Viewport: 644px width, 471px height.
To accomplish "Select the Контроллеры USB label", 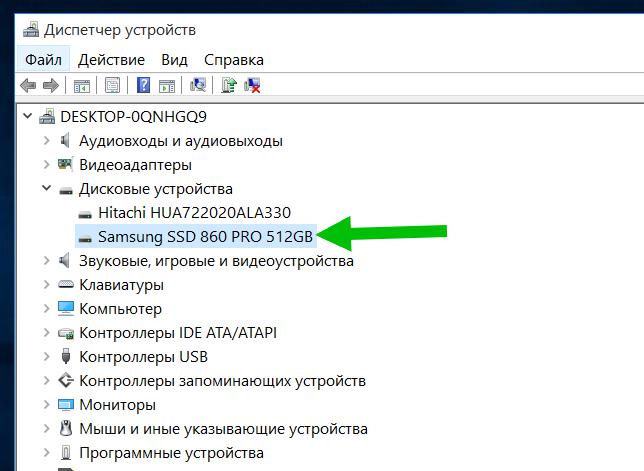I will (x=143, y=357).
